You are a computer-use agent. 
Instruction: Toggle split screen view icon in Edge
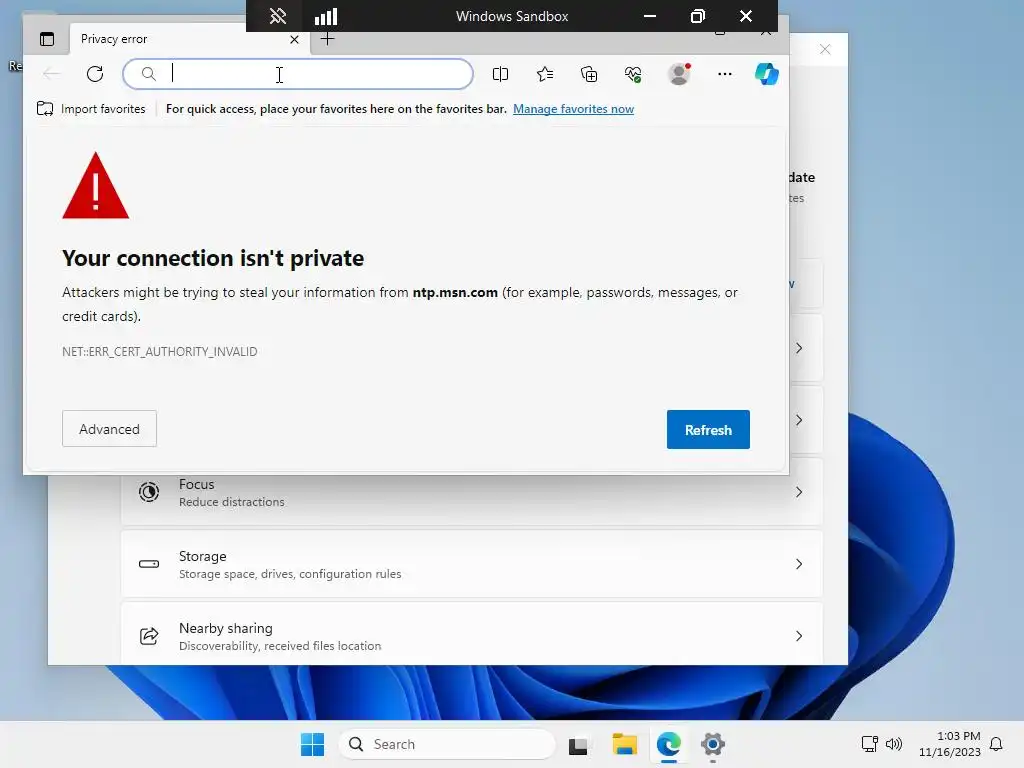(500, 74)
